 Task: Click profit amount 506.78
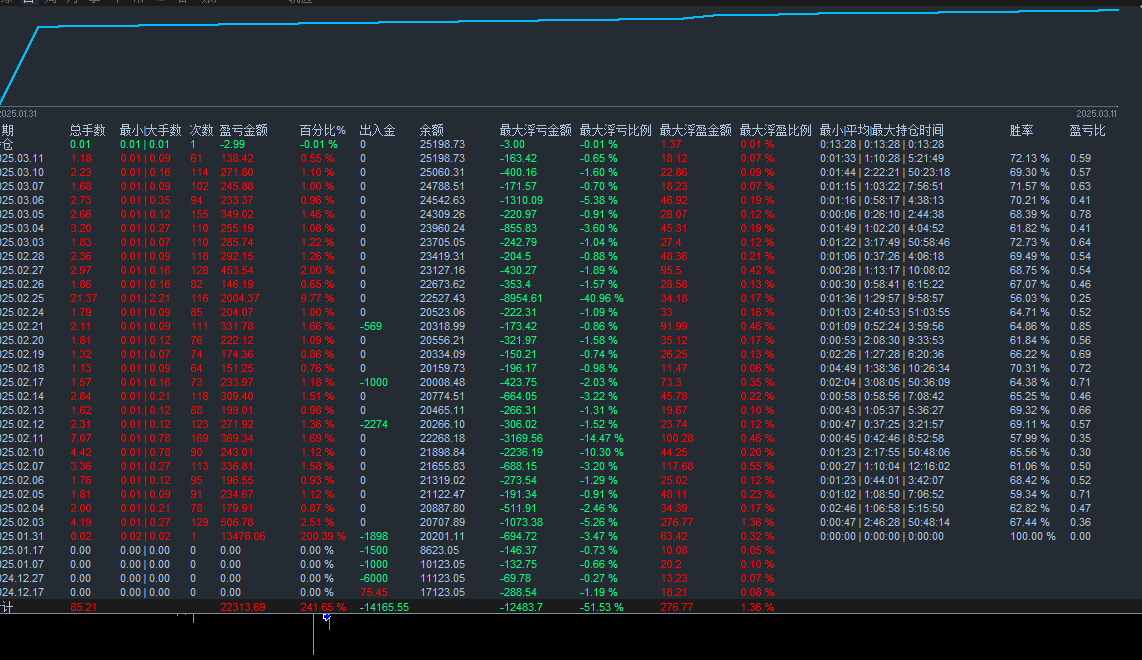pos(237,522)
